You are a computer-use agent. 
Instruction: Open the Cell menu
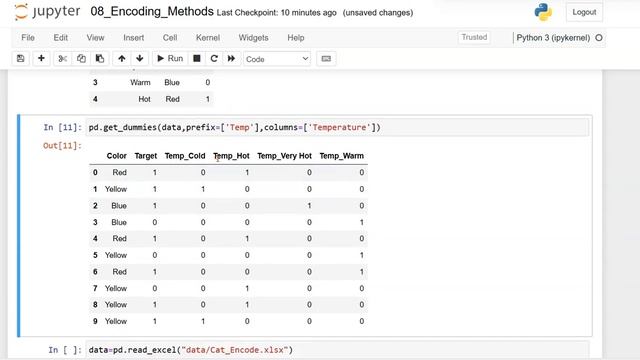pyautogui.click(x=170, y=38)
